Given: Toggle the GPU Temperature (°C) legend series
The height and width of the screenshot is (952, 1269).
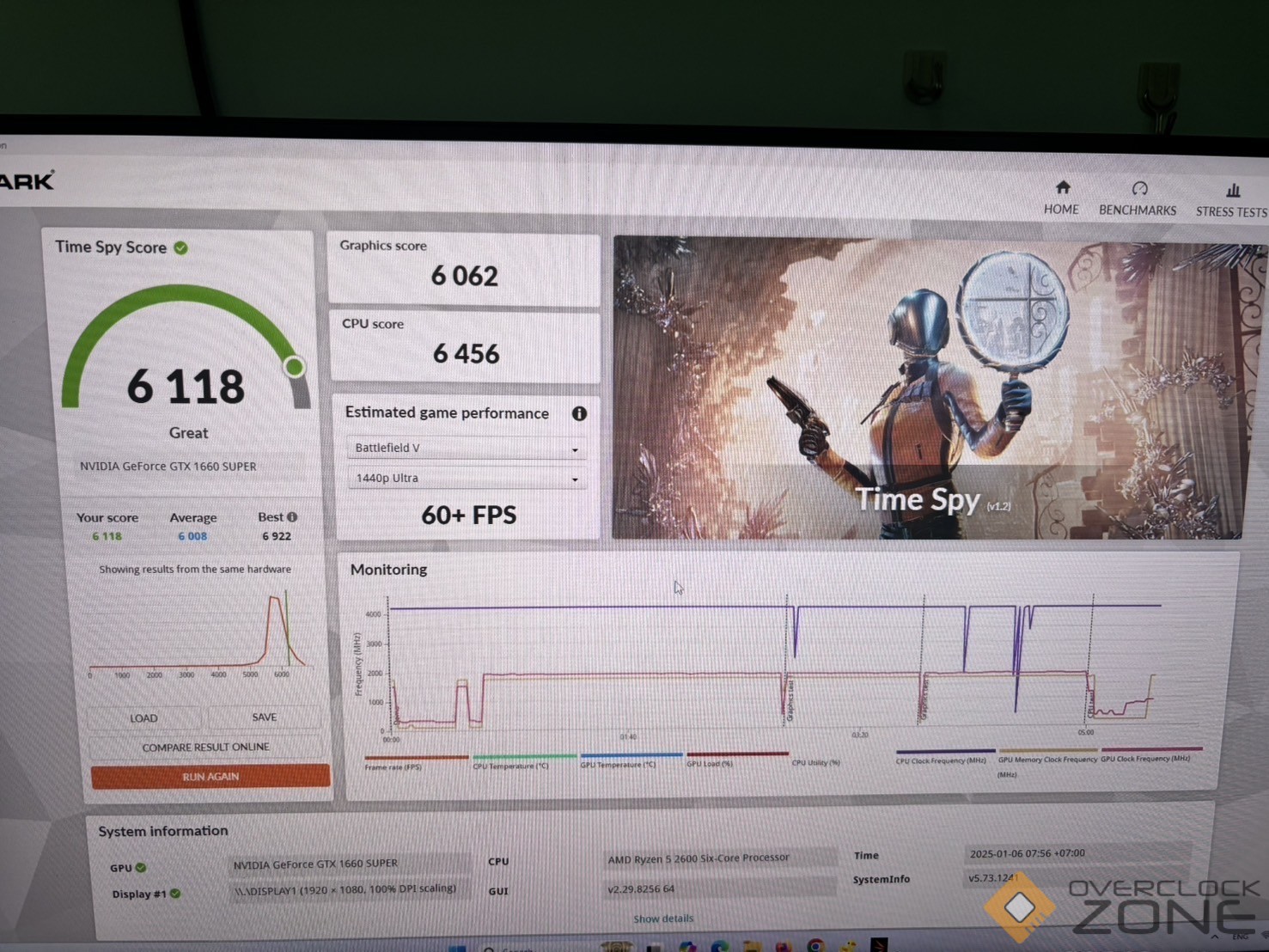Looking at the screenshot, I should (631, 760).
